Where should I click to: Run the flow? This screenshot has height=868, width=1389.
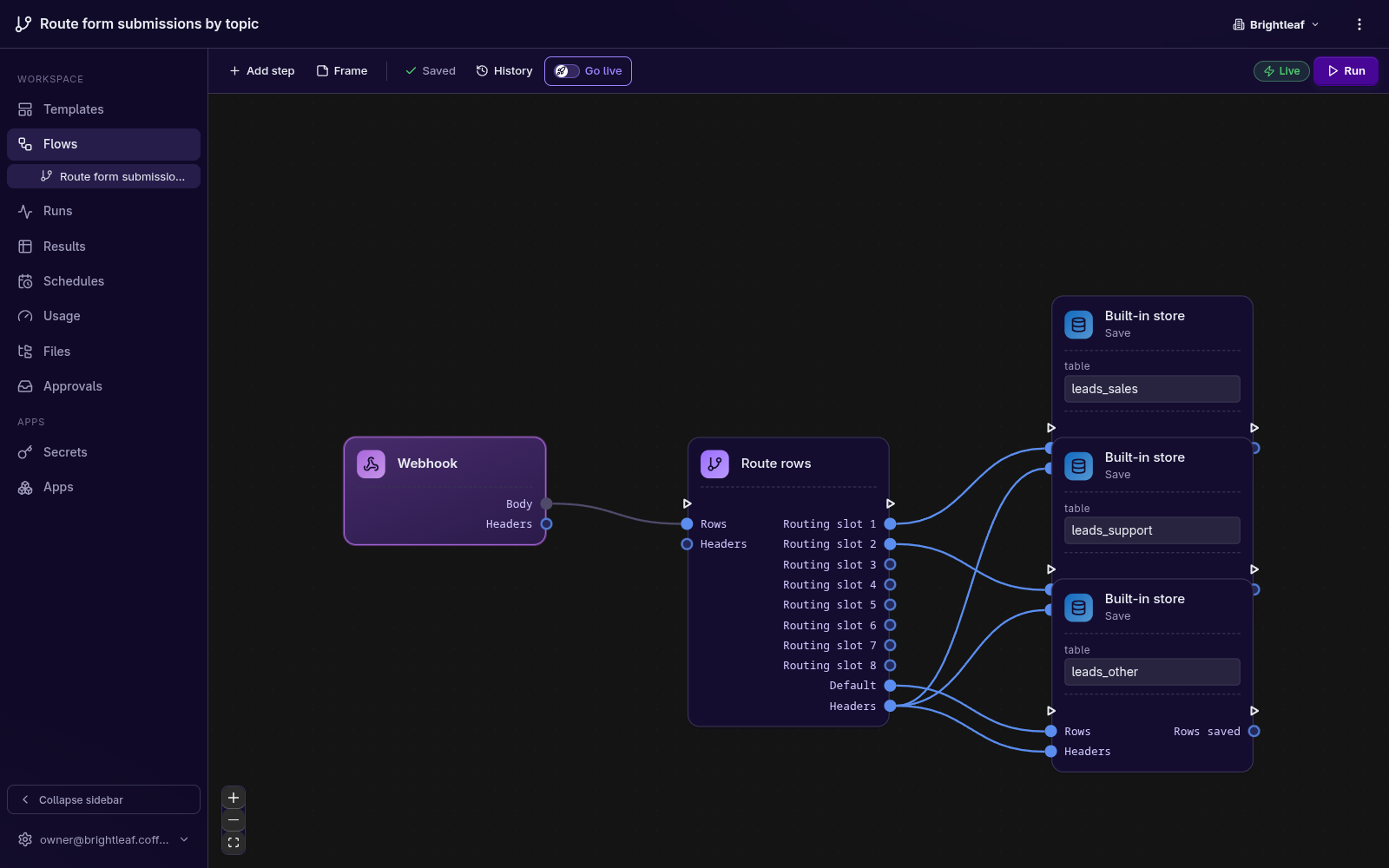tap(1346, 71)
